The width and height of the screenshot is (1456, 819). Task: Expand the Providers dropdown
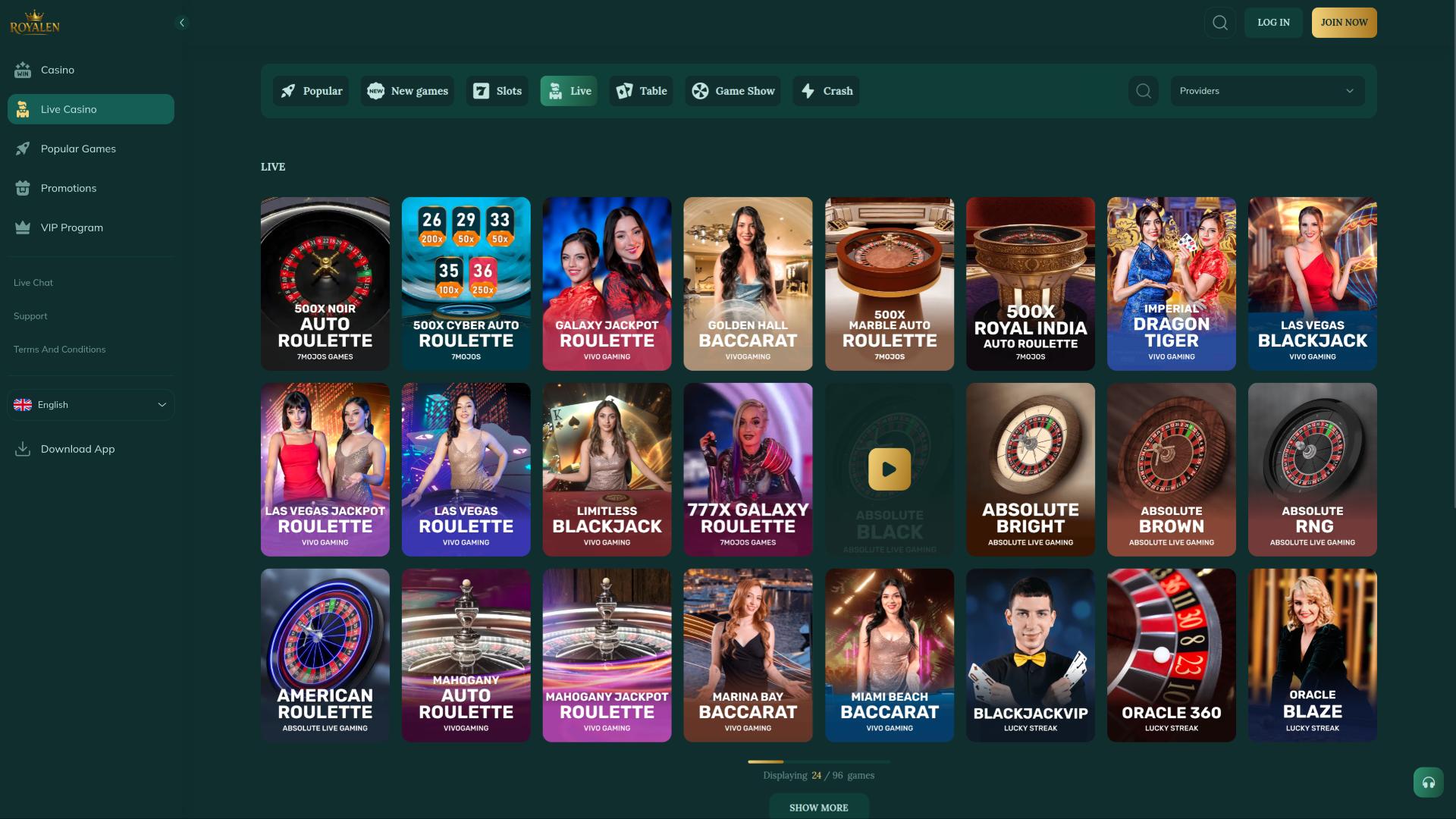(x=1266, y=91)
